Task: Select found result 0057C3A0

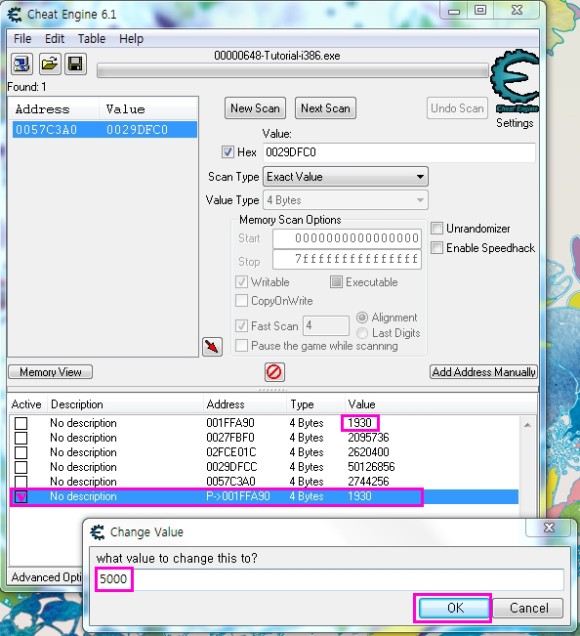Action: (x=105, y=130)
